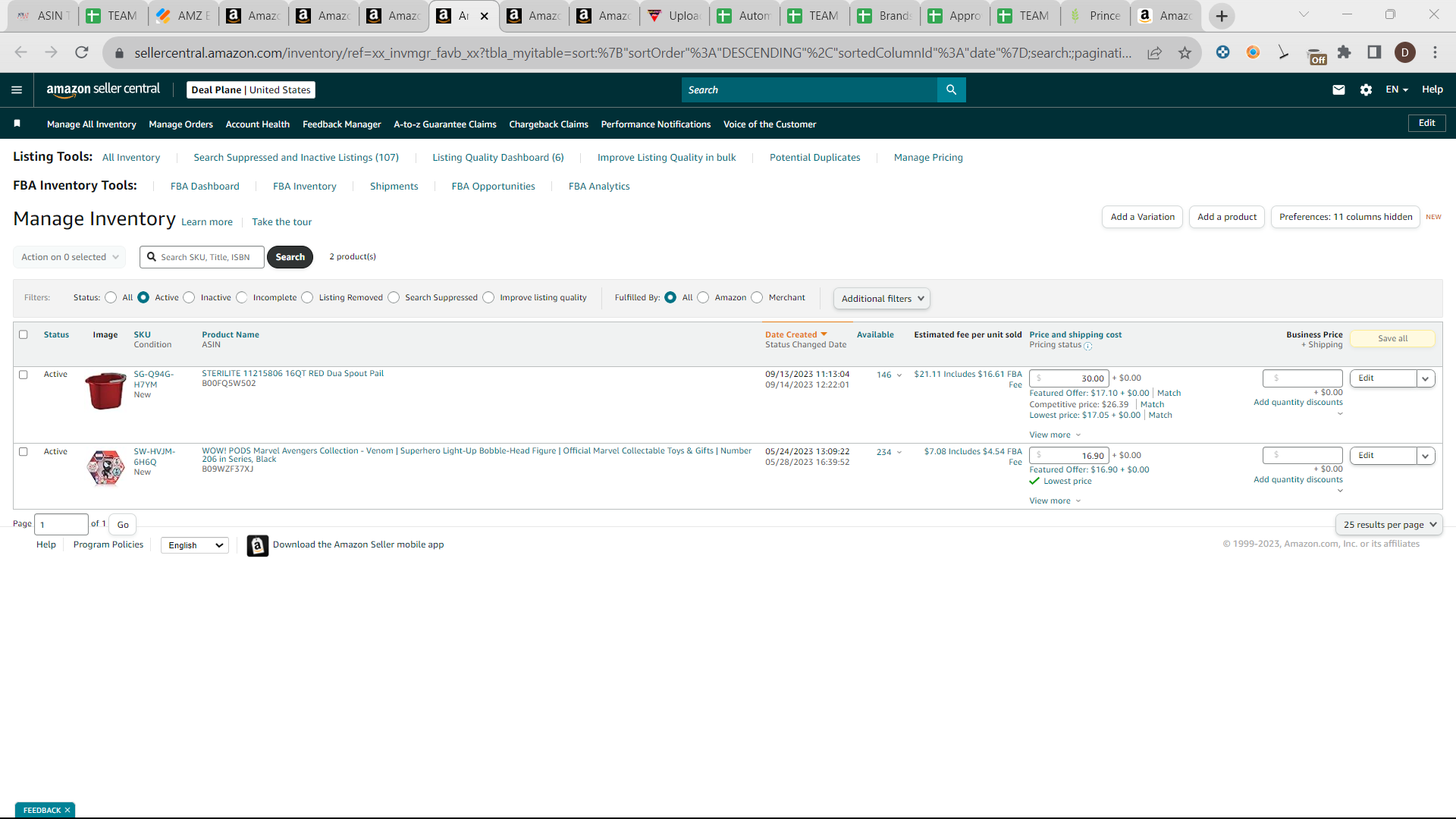This screenshot has width=1456, height=819.
Task: Filter Fulfilled By Merchant
Action: tap(757, 297)
